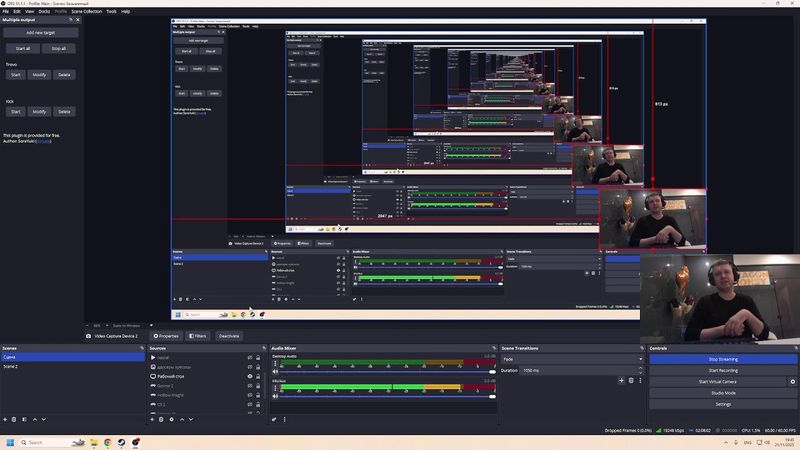Open Steam from the Windows taskbar

(122, 442)
